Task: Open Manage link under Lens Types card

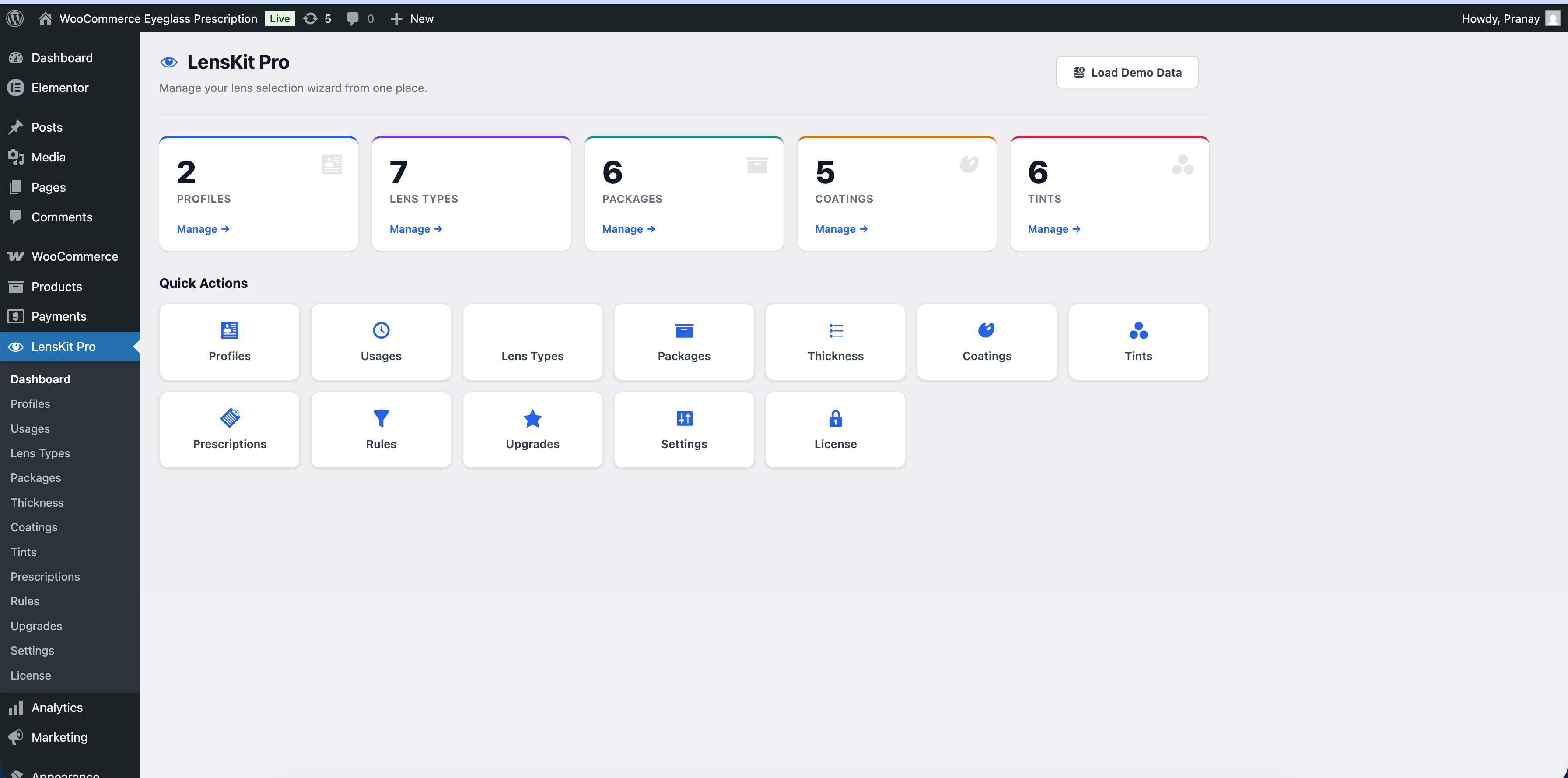Action: [415, 229]
